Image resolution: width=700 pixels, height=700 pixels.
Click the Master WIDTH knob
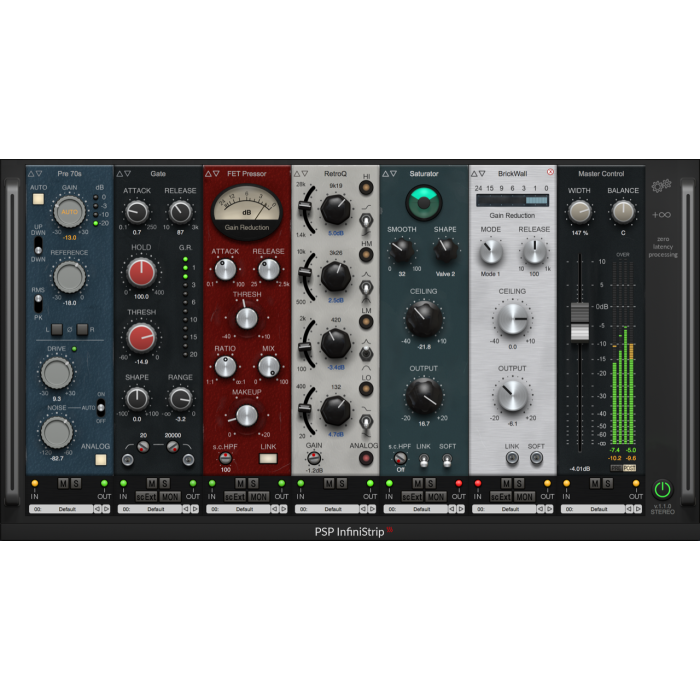[579, 212]
